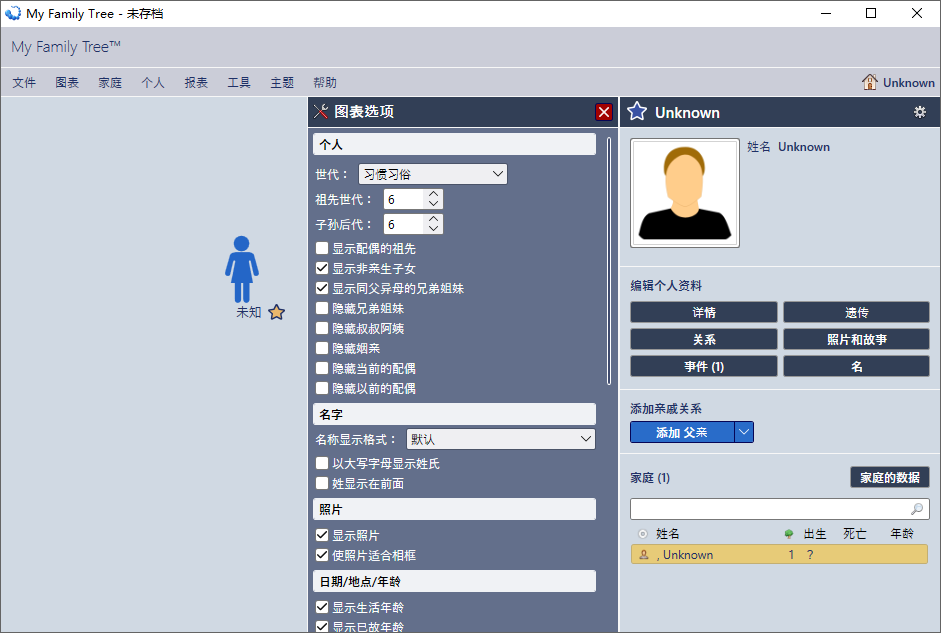Open the 家庭 menu
This screenshot has width=941, height=633.
point(110,83)
